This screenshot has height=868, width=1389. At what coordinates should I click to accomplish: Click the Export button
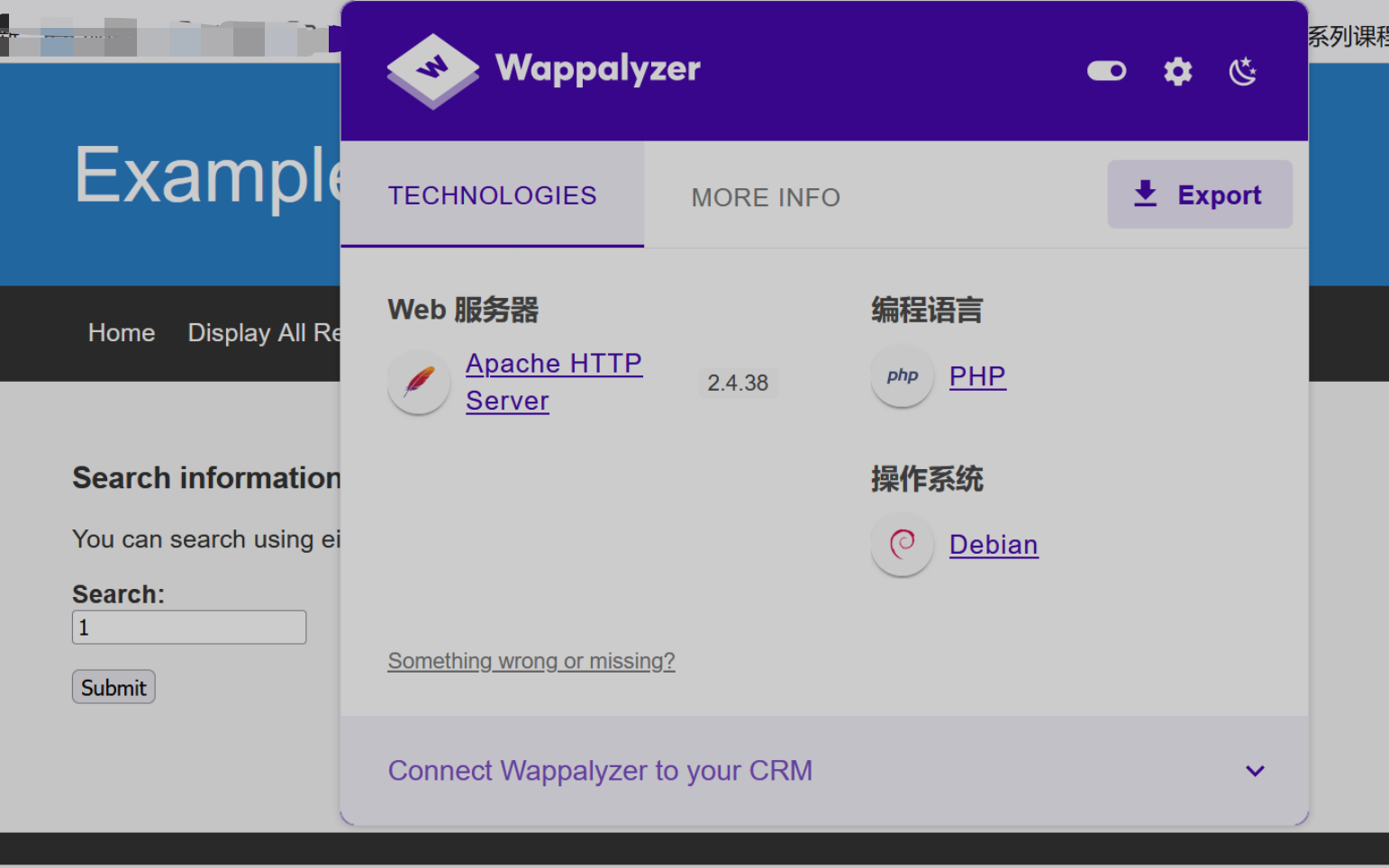(x=1200, y=194)
